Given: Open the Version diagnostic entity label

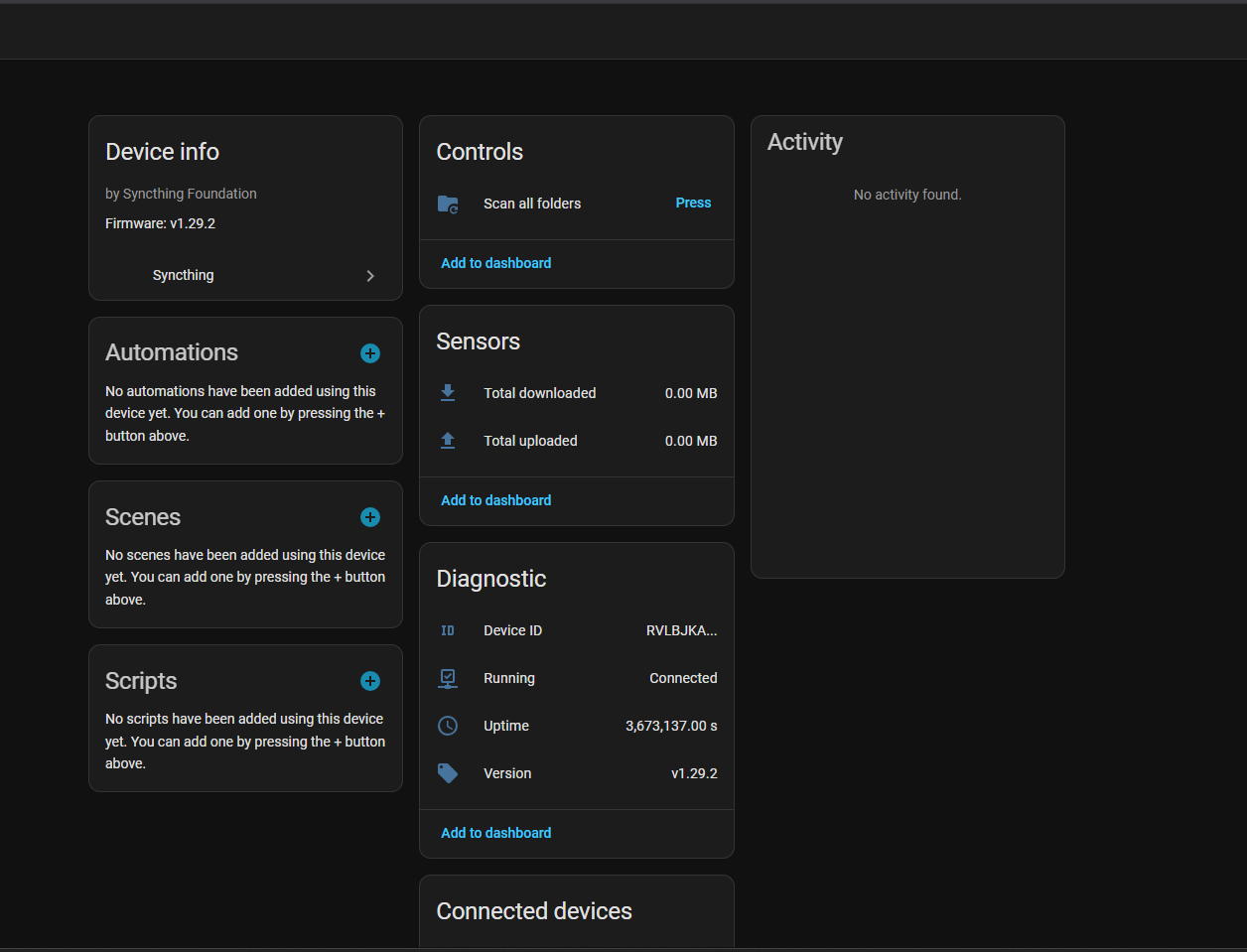Looking at the screenshot, I should tap(507, 773).
